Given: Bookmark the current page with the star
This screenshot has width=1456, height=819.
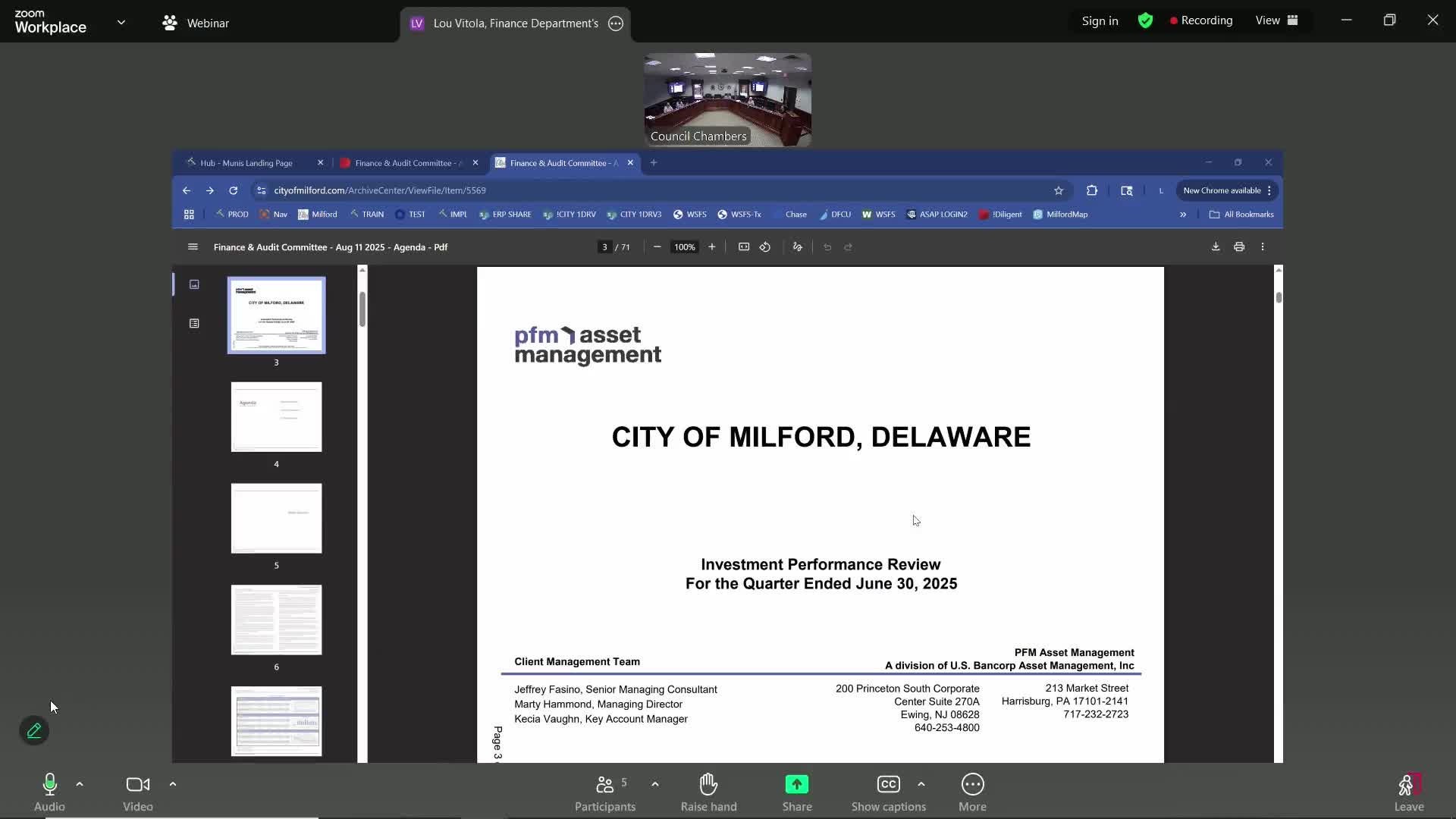Looking at the screenshot, I should pos(1059,190).
